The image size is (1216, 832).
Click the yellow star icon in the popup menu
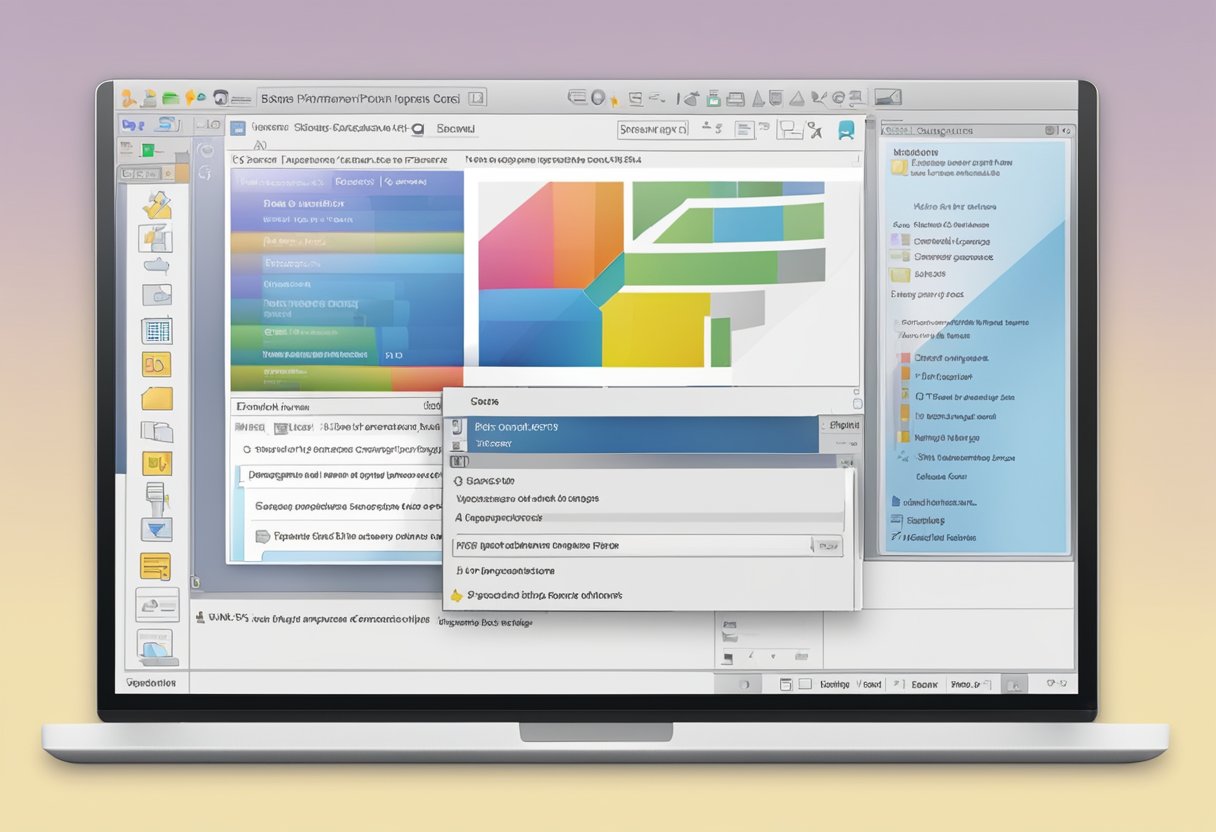456,594
